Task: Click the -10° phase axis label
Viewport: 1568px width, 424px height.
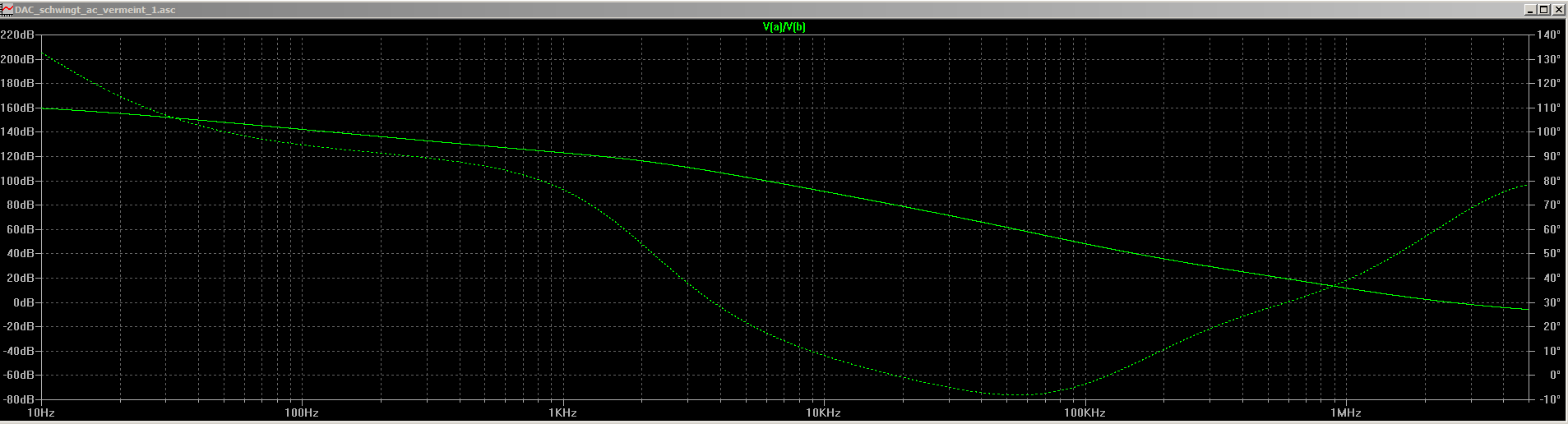Action: (1549, 399)
